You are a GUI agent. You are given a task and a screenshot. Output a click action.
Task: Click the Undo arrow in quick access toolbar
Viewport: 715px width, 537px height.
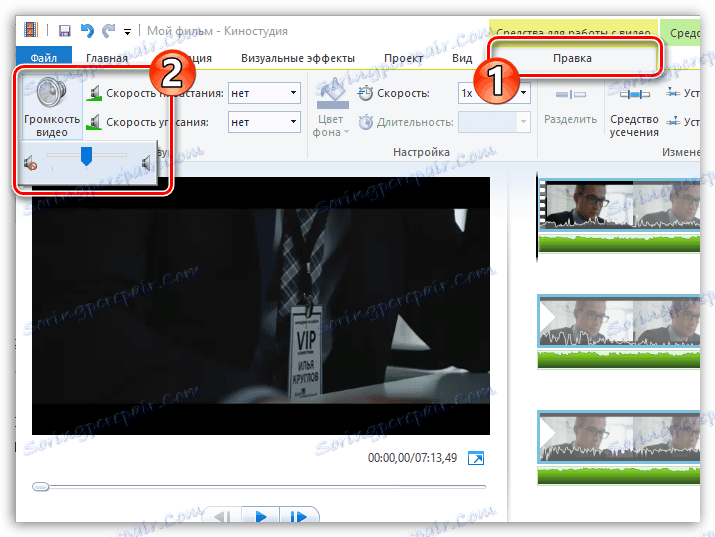click(x=87, y=31)
